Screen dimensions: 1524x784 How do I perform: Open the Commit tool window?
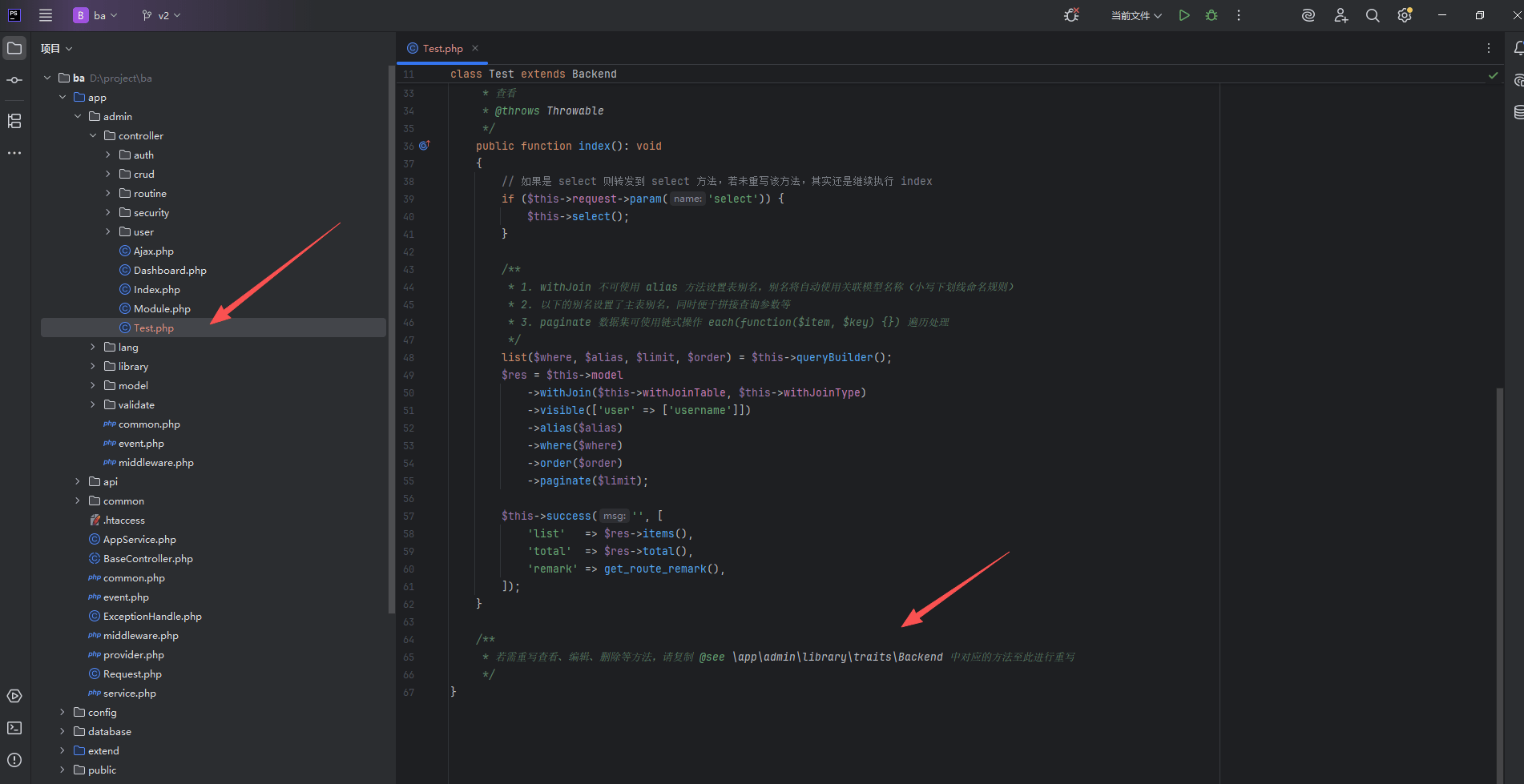tap(14, 79)
